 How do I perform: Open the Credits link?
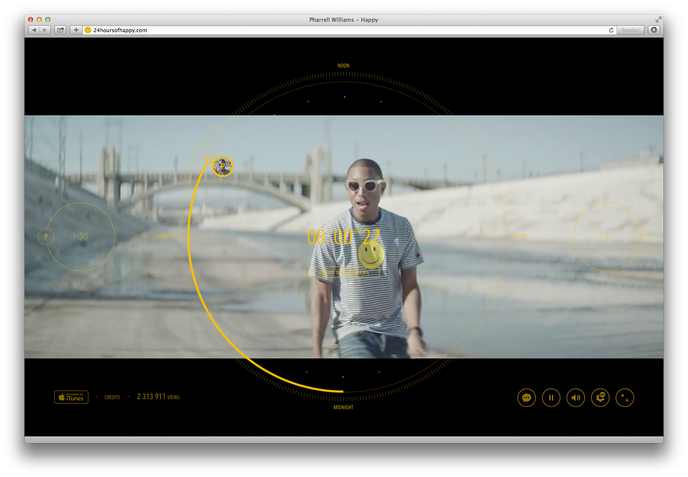tap(112, 398)
